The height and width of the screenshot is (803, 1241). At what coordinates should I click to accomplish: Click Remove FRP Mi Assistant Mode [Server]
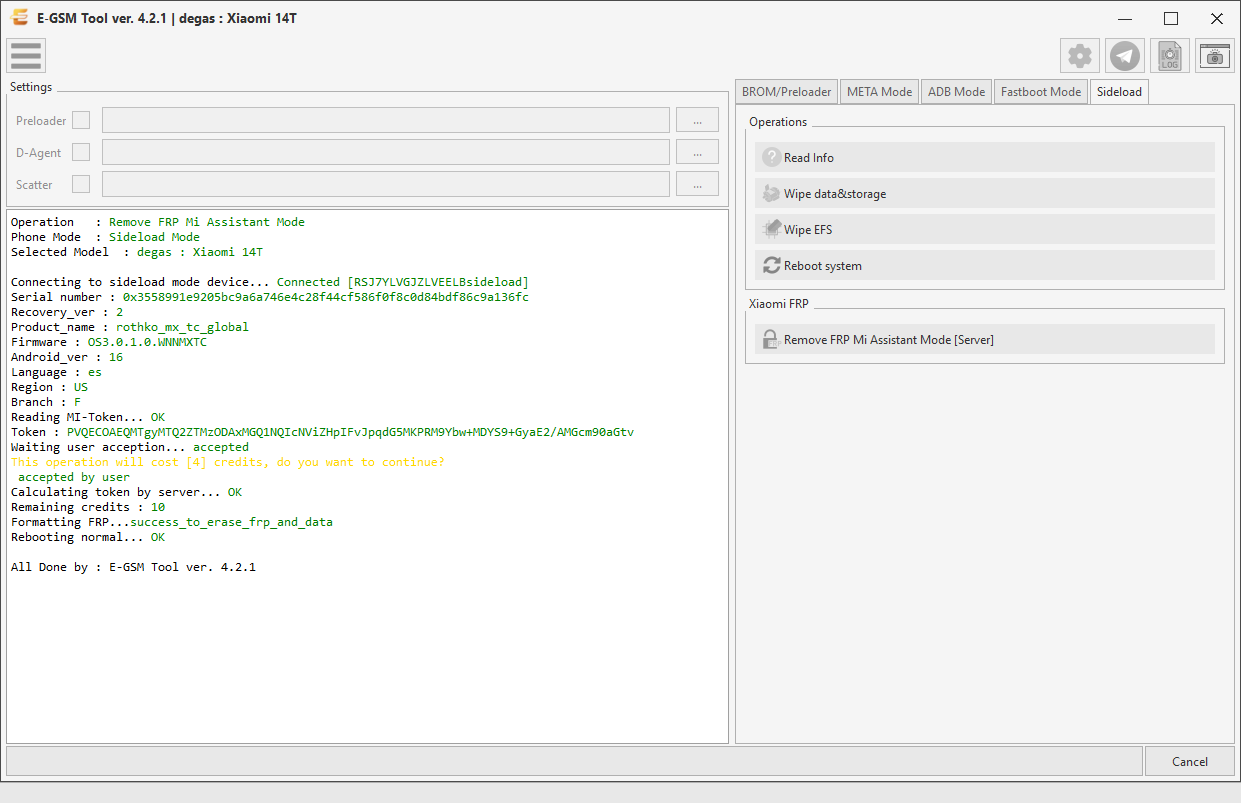coord(985,339)
